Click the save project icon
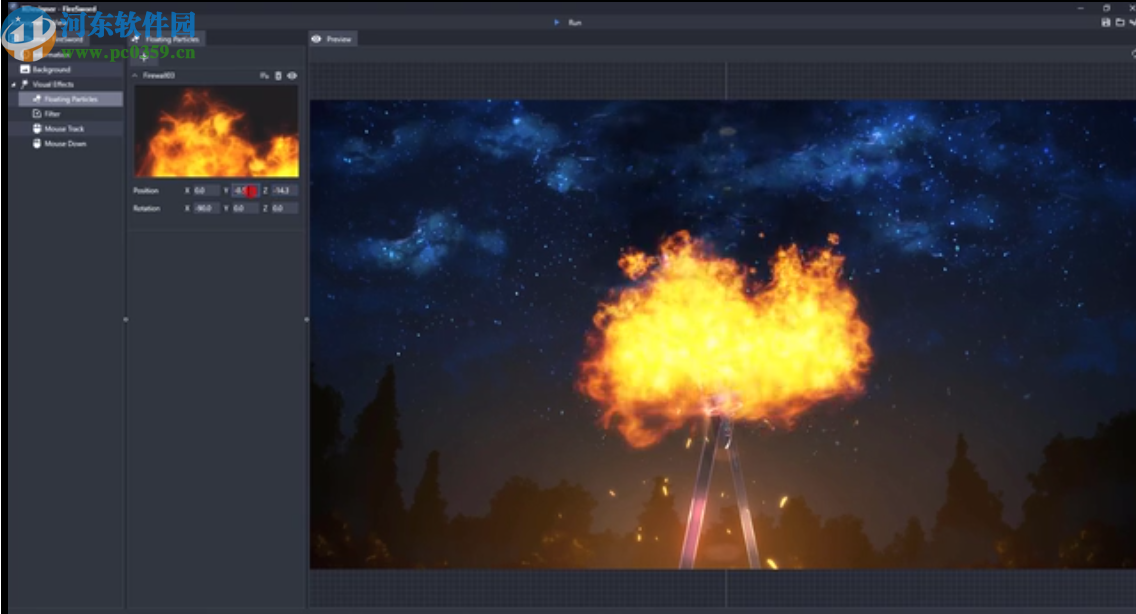Screen dimensions: 1136x614 [x=1106, y=22]
